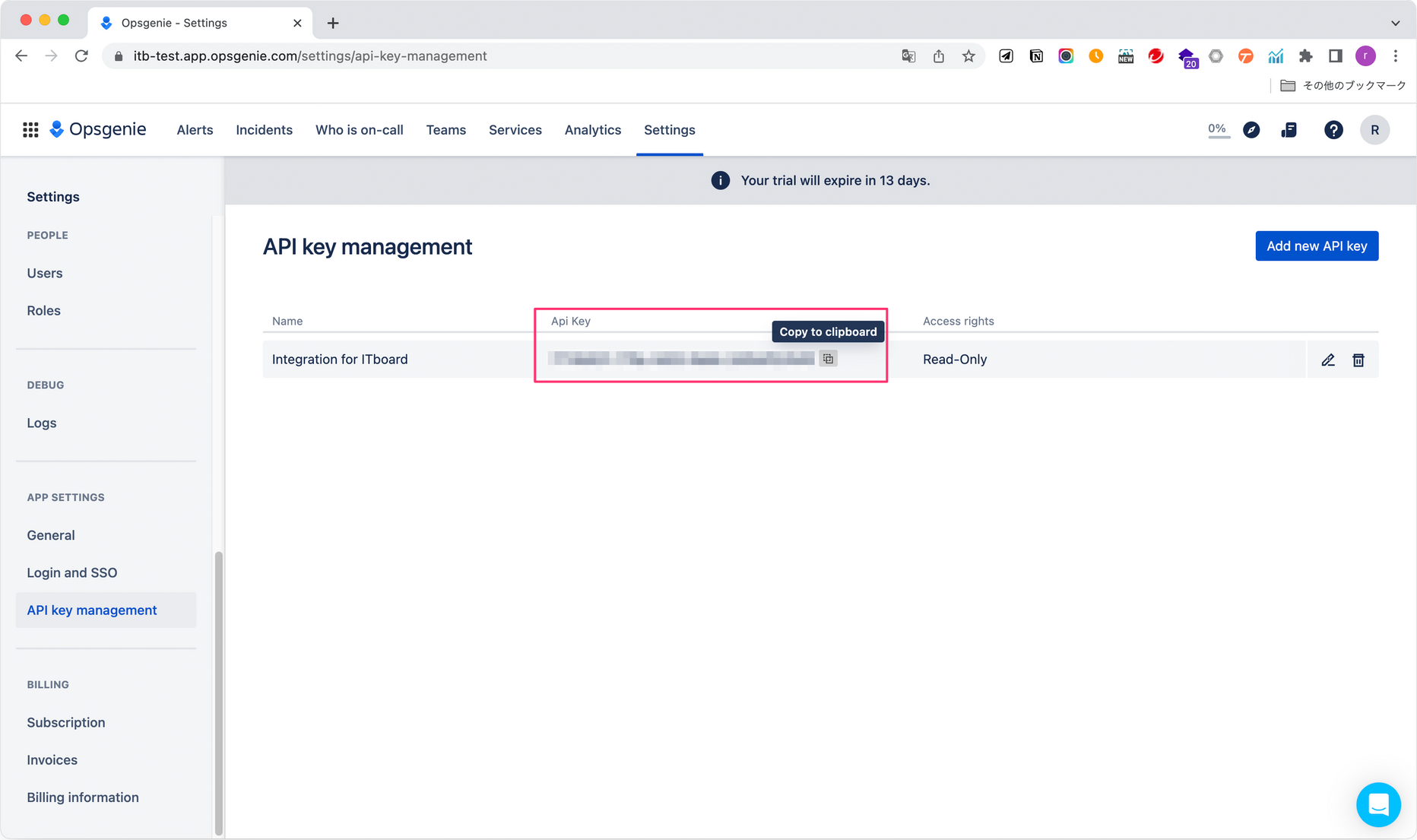Open the help question mark menu
The width and height of the screenshot is (1417, 840).
pos(1333,130)
